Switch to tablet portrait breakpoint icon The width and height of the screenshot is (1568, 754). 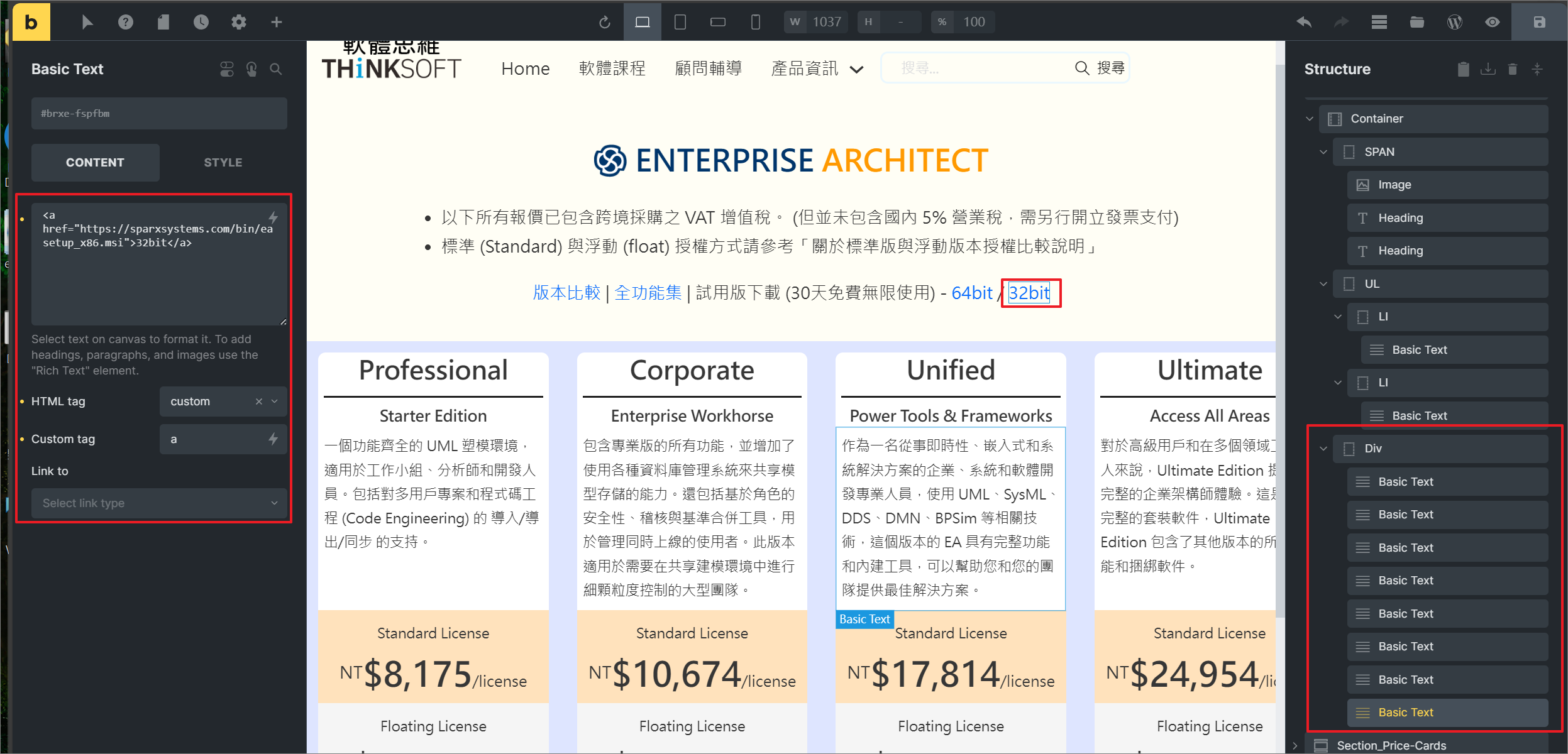(680, 22)
